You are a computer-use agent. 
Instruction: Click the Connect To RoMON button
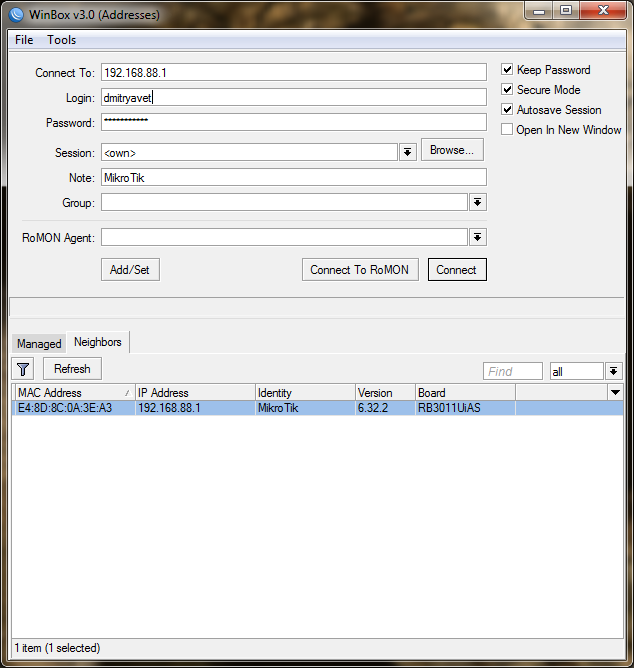tap(359, 270)
